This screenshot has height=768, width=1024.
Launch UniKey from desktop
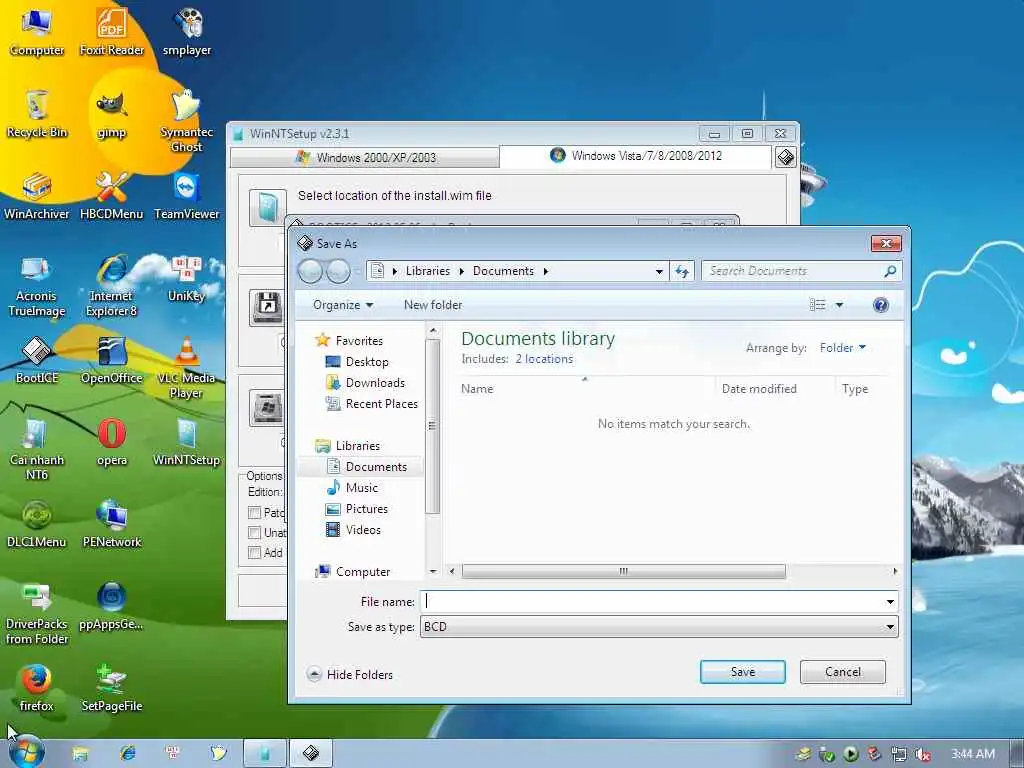[187, 278]
